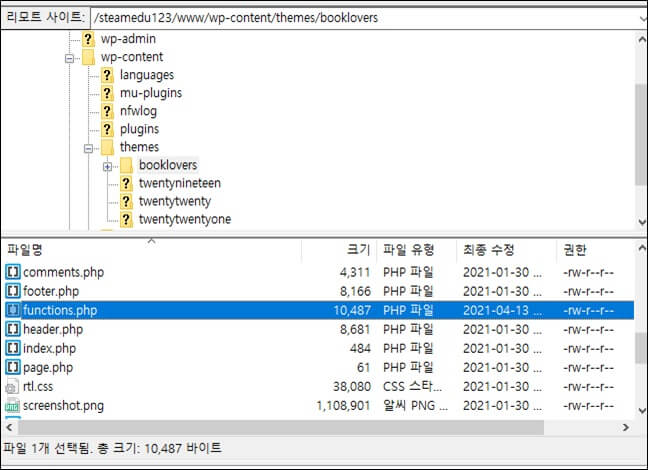
Task: Select the page.php file name
Action: [48, 367]
